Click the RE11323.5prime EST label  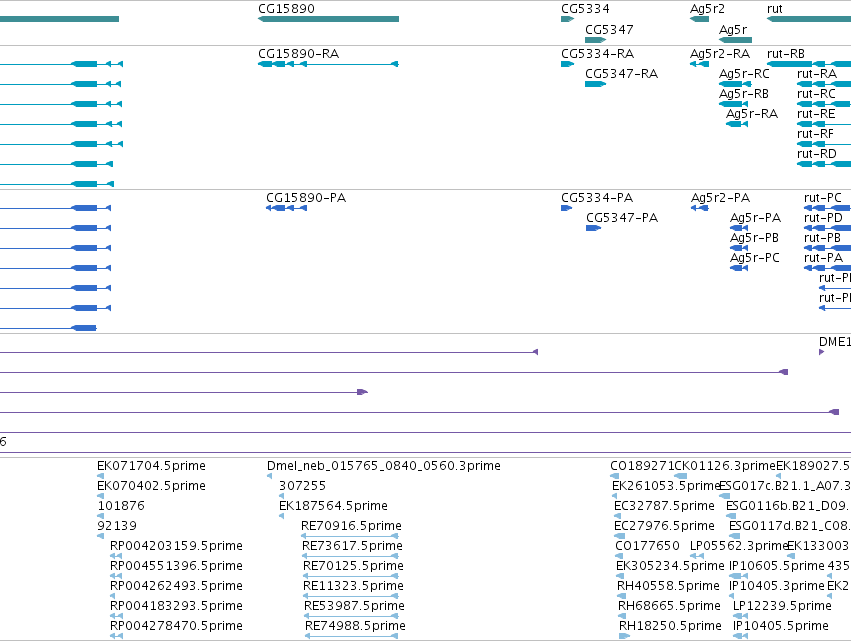point(353,586)
